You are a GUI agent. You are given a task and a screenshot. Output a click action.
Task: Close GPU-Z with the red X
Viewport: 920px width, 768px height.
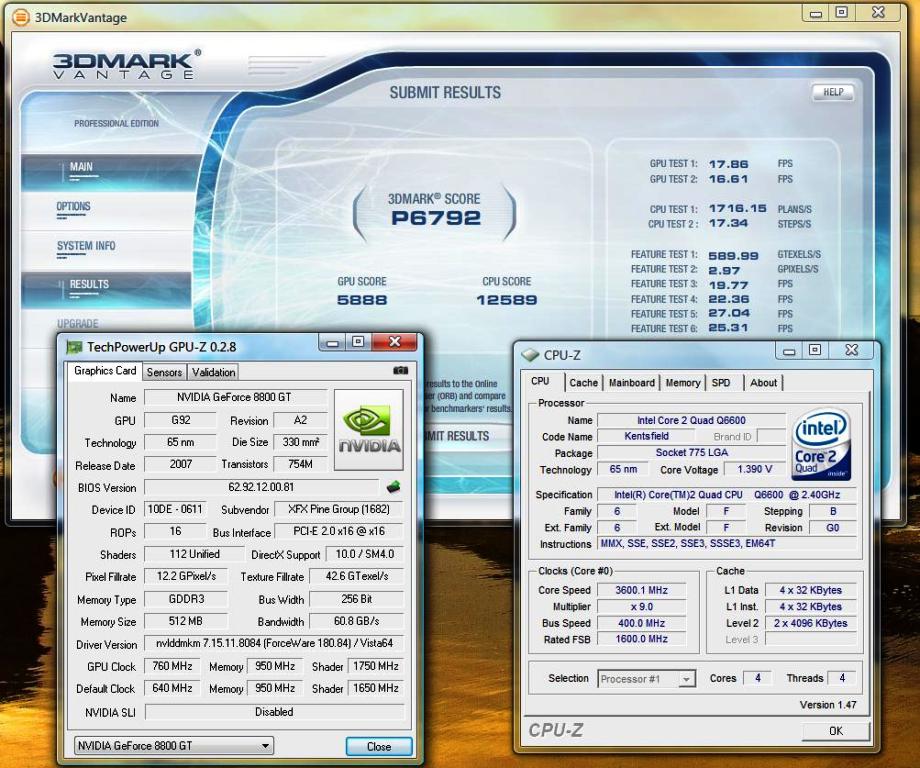(395, 342)
